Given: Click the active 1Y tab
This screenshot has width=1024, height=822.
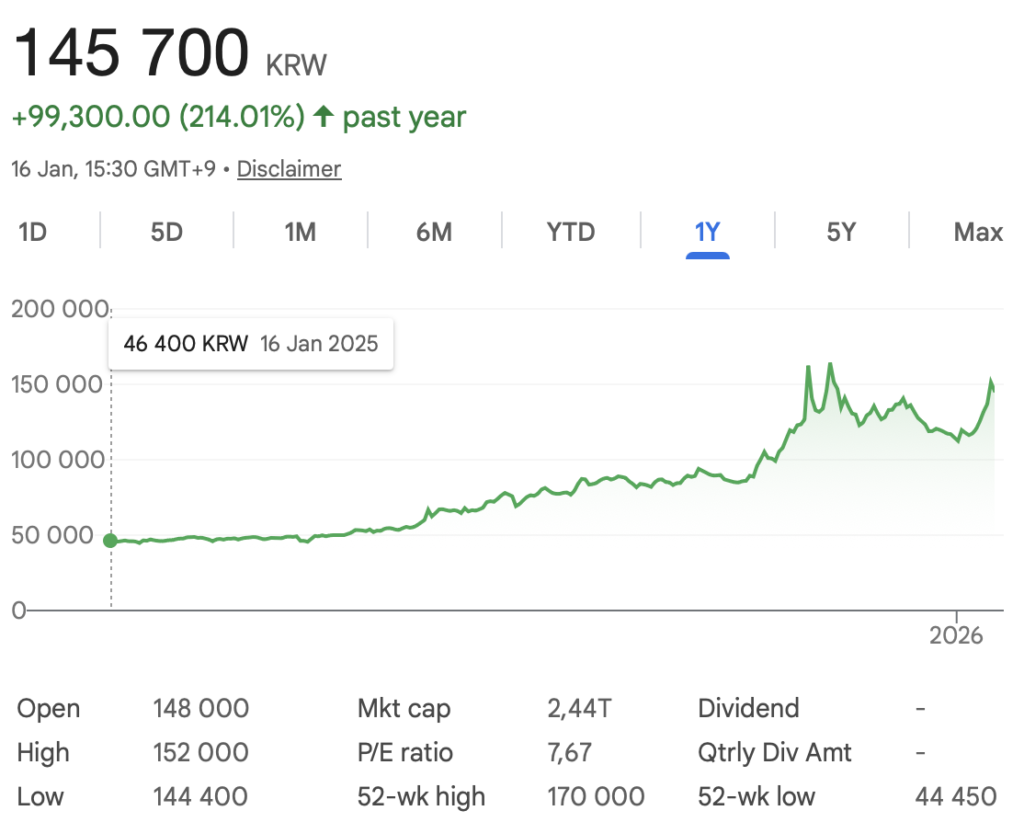Looking at the screenshot, I should tap(707, 232).
